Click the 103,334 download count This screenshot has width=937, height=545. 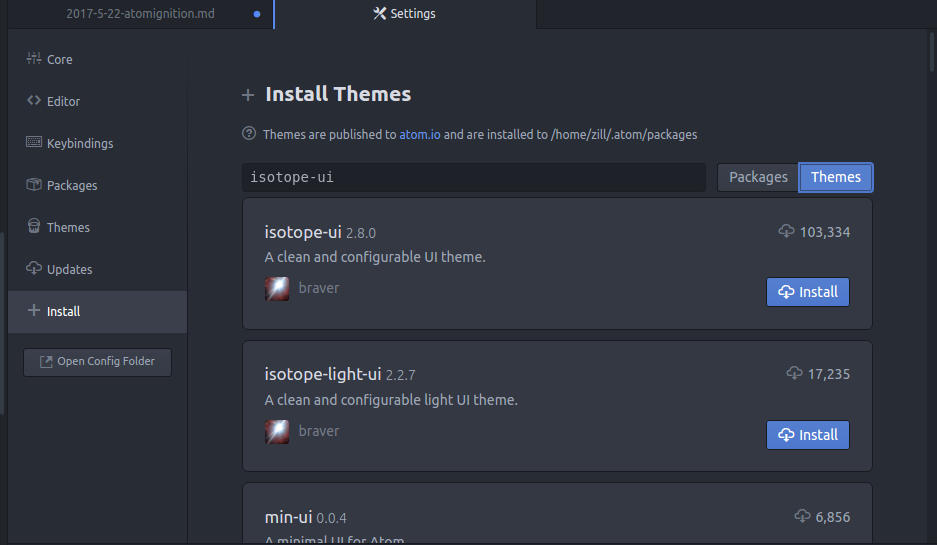point(825,232)
